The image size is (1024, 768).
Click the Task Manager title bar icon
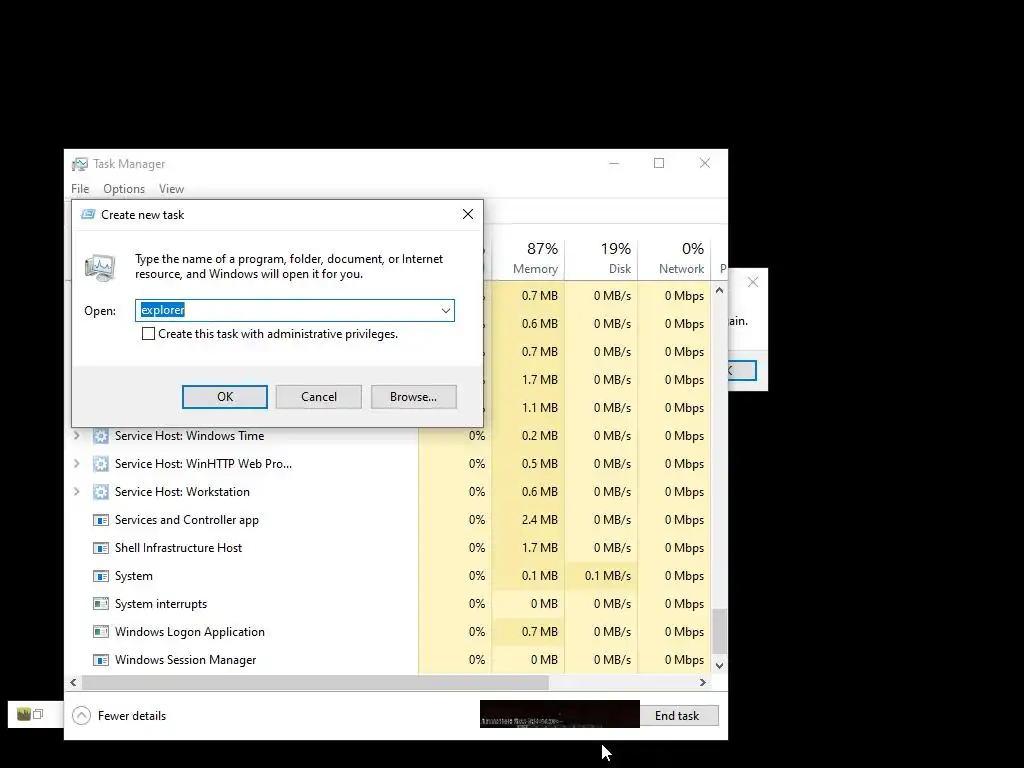(80, 164)
